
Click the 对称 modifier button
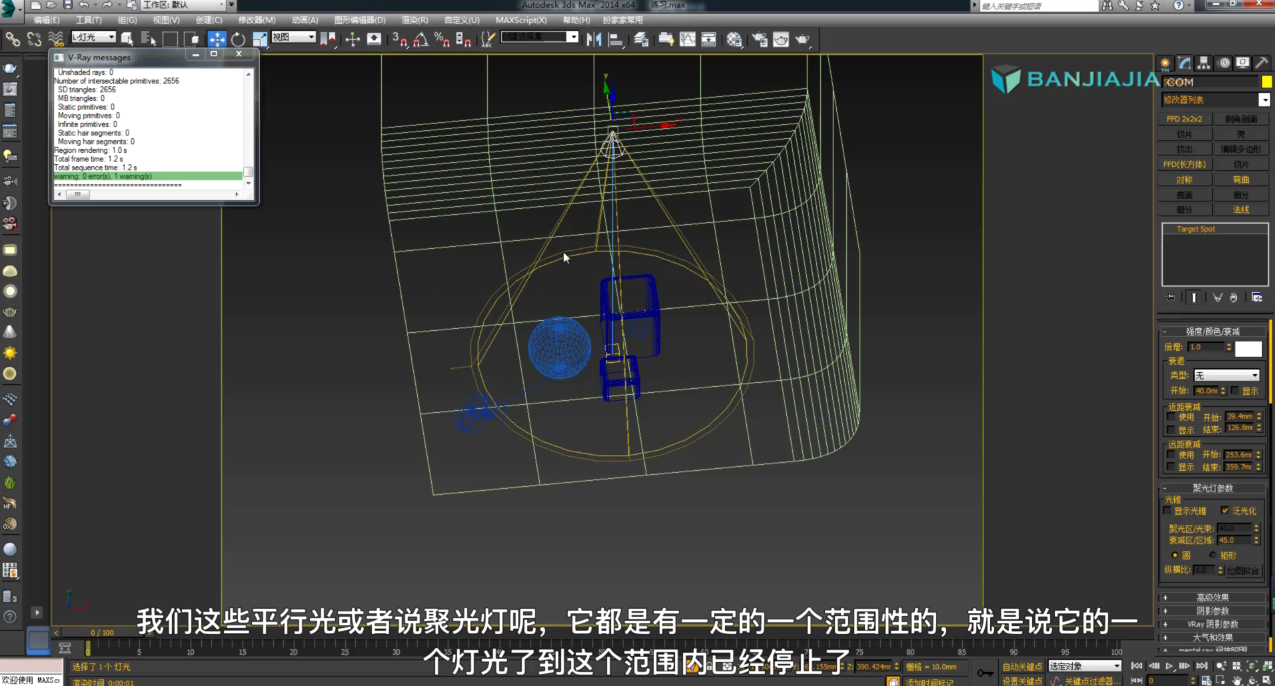point(1184,180)
